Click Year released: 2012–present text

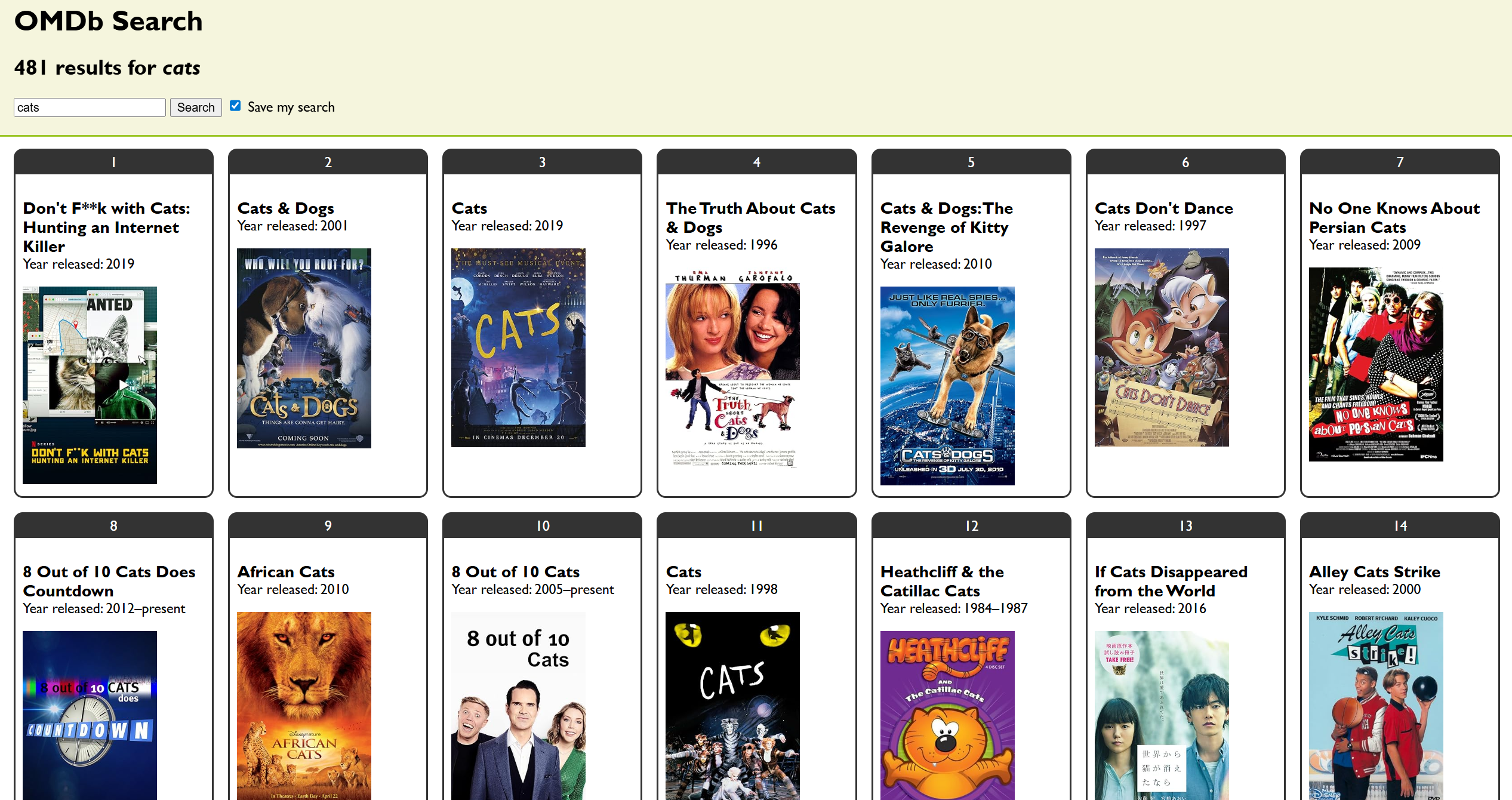point(104,609)
